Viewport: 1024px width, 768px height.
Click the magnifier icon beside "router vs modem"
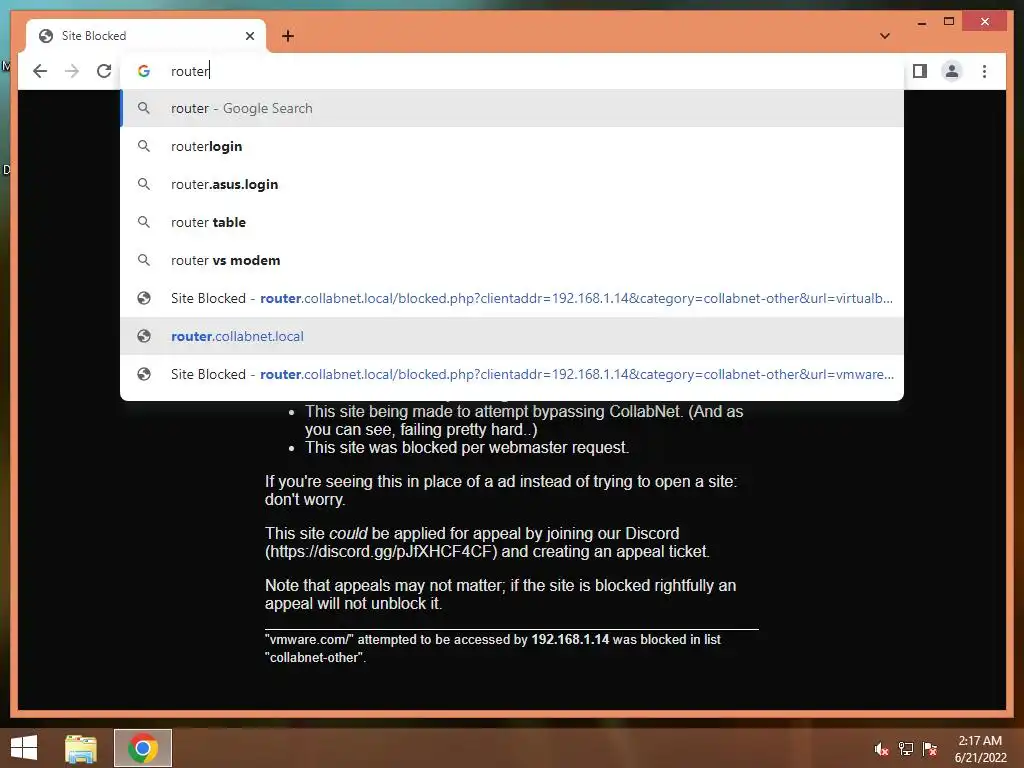tap(144, 260)
